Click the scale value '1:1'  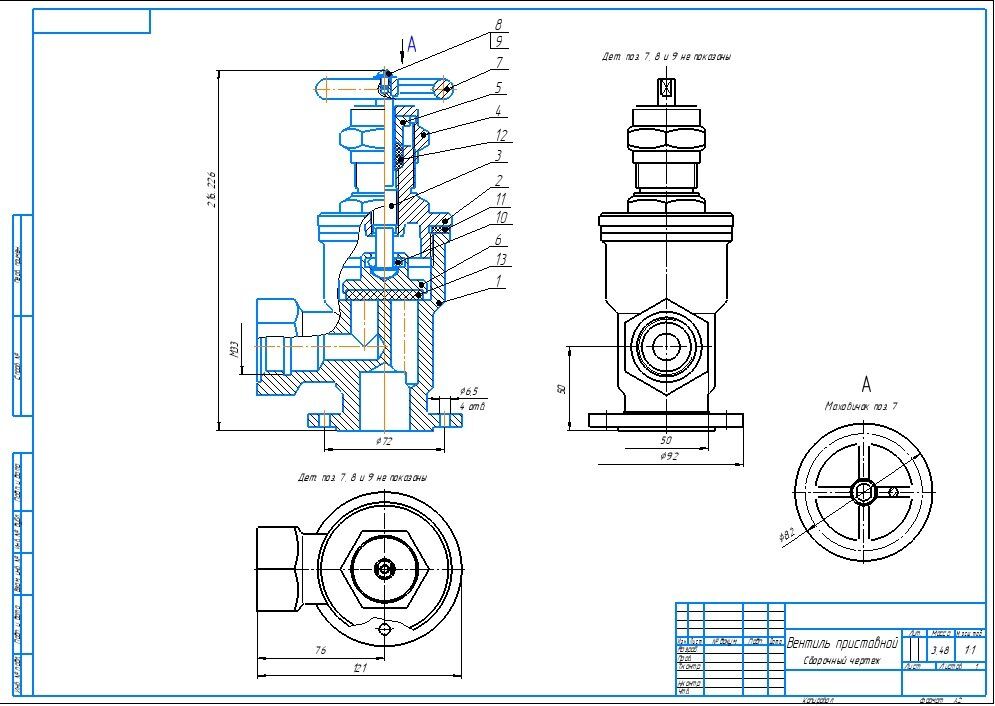point(970,650)
